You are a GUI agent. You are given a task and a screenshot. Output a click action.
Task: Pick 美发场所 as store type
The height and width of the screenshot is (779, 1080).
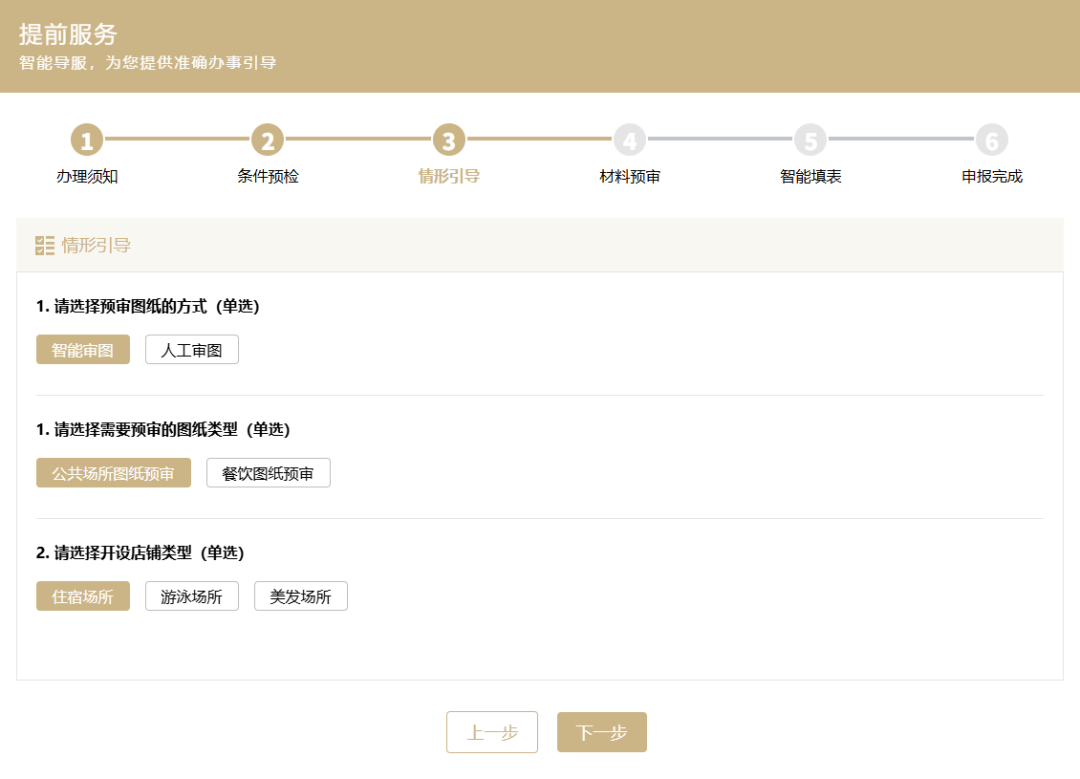tap(300, 597)
